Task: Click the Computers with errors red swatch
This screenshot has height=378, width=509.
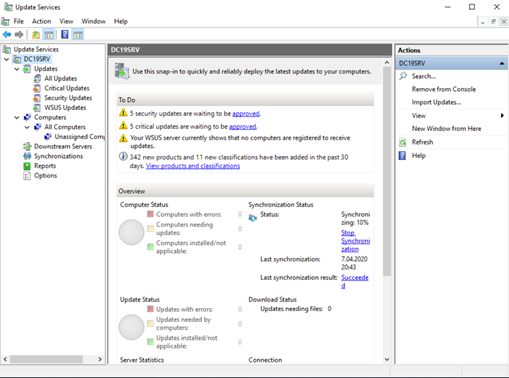Action: (150, 214)
